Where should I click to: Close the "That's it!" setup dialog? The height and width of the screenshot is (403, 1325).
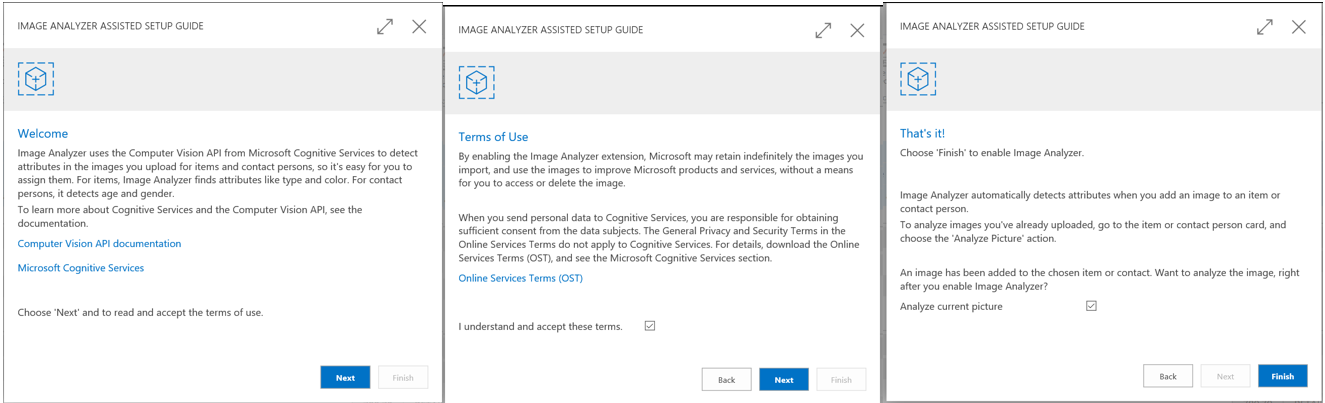1298,27
